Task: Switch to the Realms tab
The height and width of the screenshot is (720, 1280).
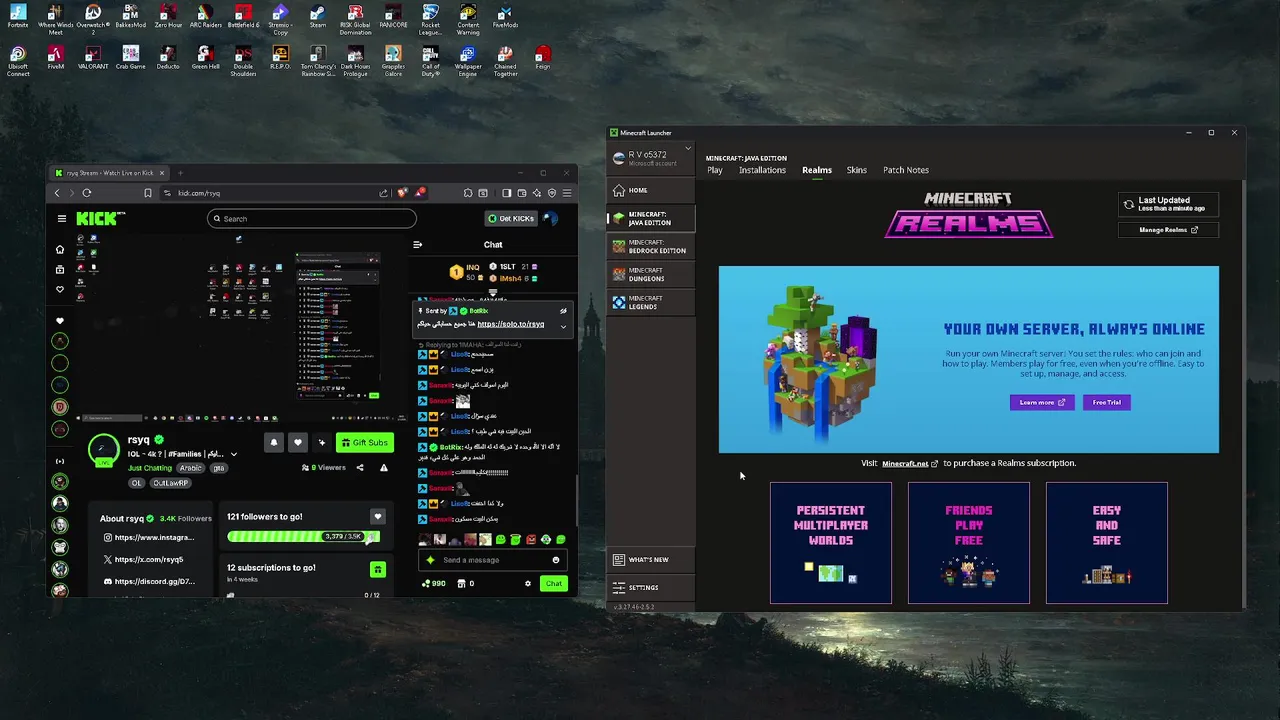Action: click(817, 170)
